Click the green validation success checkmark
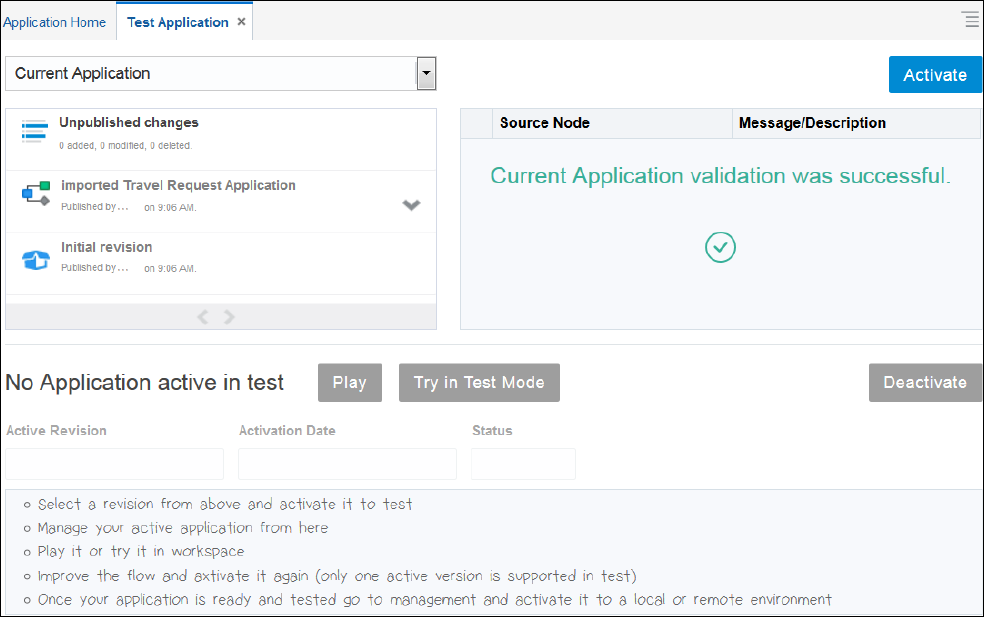Viewport: 984px width, 617px height. click(720, 247)
